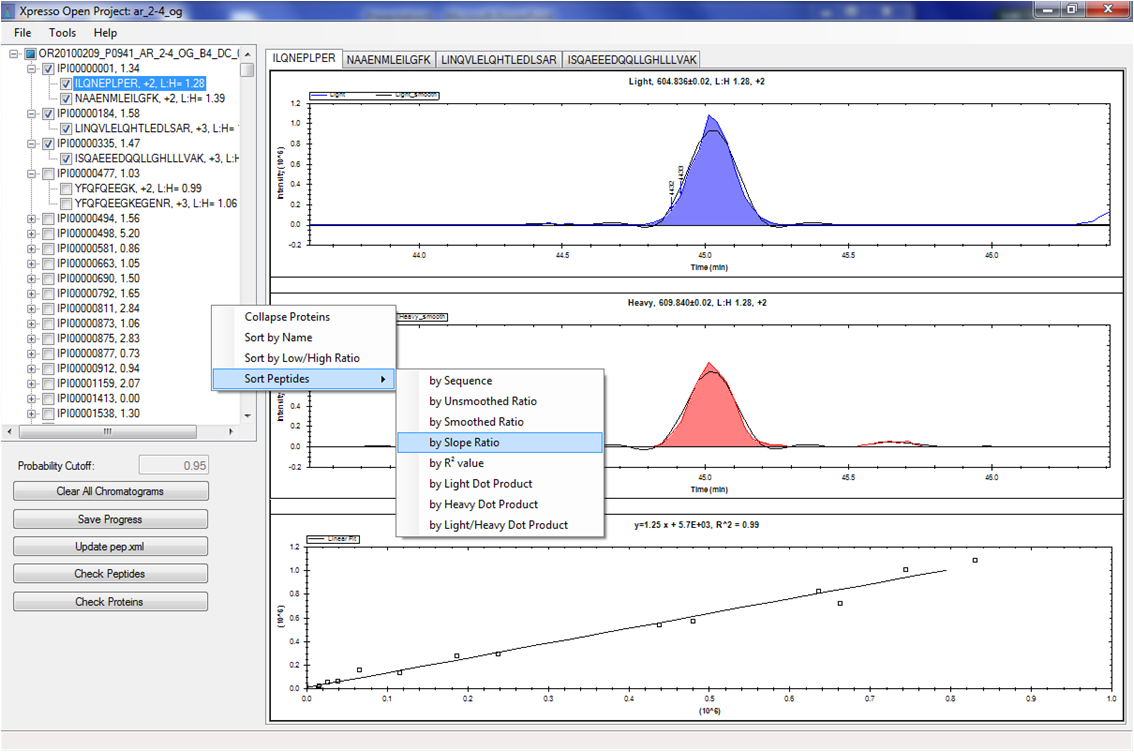Click the Sort Peptides submenu arrow
The image size is (1134, 752).
tap(382, 379)
